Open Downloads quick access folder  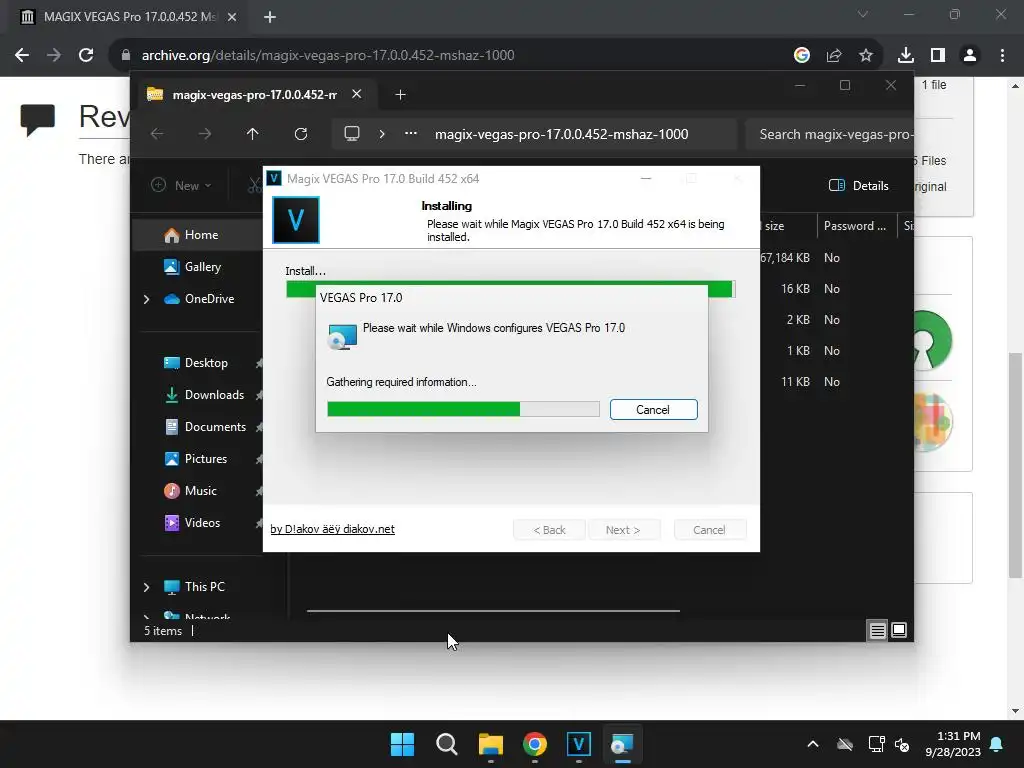pyautogui.click(x=214, y=394)
